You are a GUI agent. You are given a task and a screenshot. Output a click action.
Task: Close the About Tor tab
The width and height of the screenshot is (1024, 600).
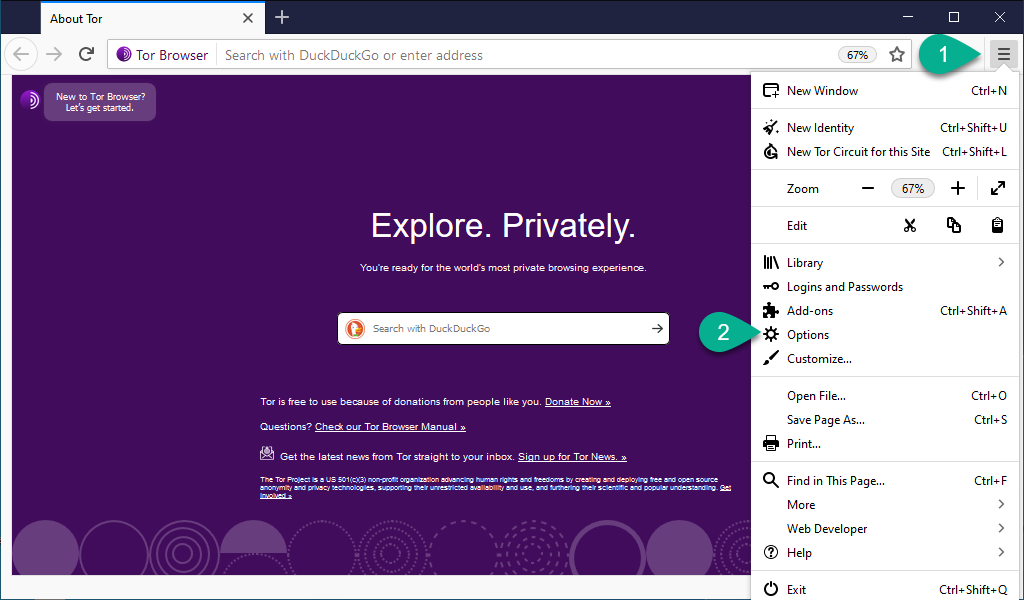tap(248, 18)
